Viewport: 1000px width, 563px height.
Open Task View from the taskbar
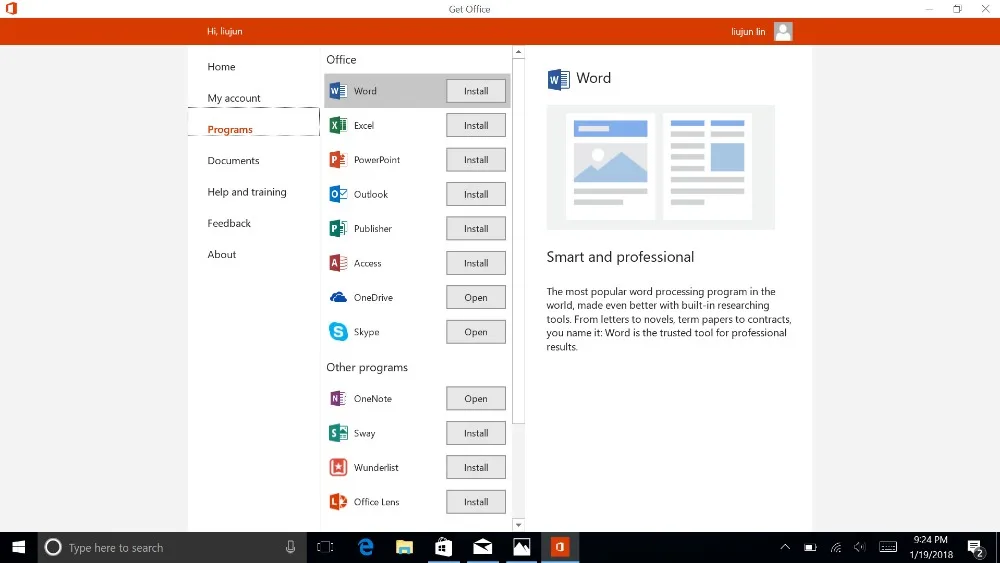click(x=325, y=547)
